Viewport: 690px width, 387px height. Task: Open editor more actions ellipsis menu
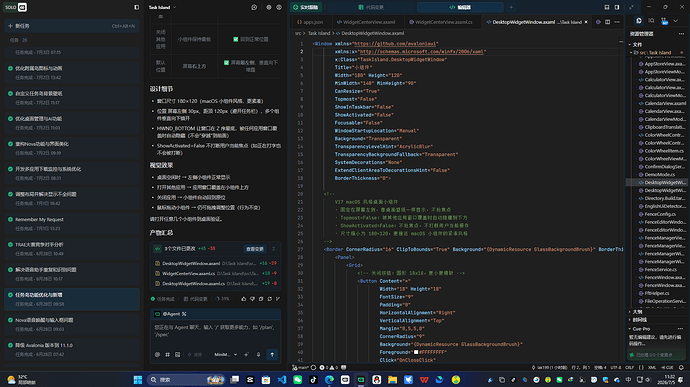point(617,22)
